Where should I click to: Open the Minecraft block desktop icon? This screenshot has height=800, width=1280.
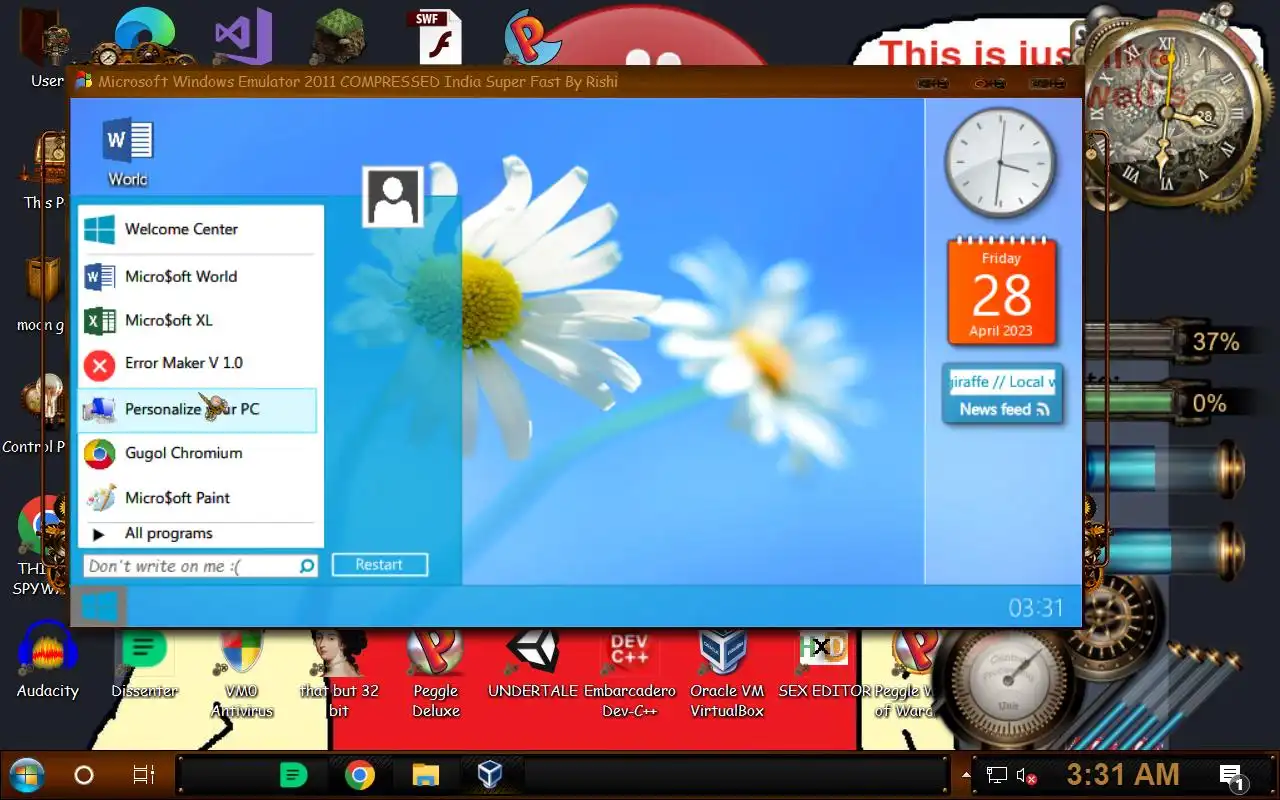[x=339, y=38]
